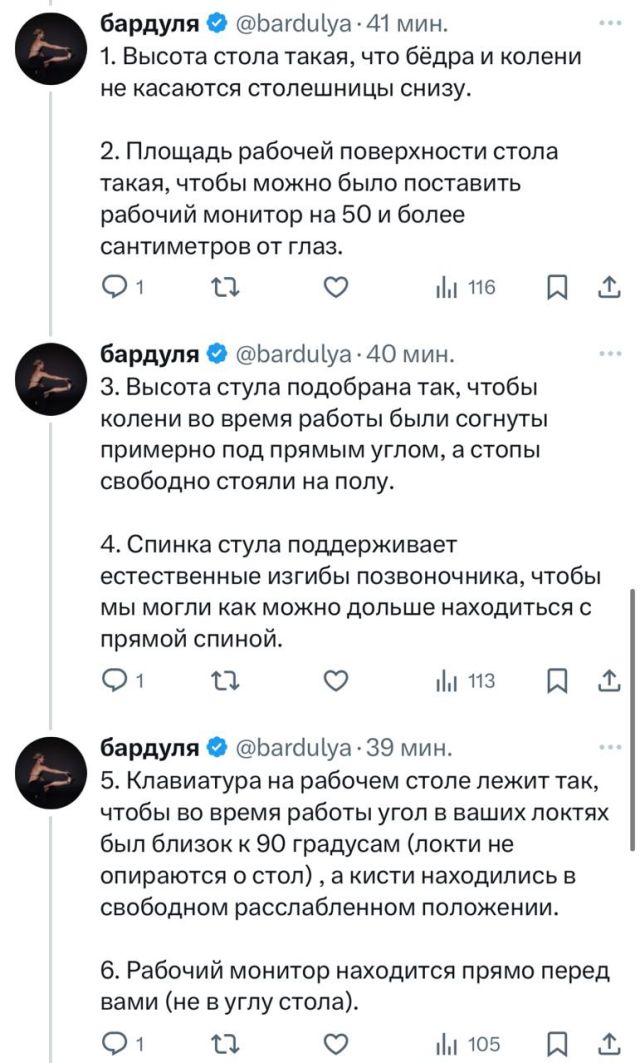The height and width of the screenshot is (1063, 640).
Task: Like the first tweet about table height
Action: [337, 289]
